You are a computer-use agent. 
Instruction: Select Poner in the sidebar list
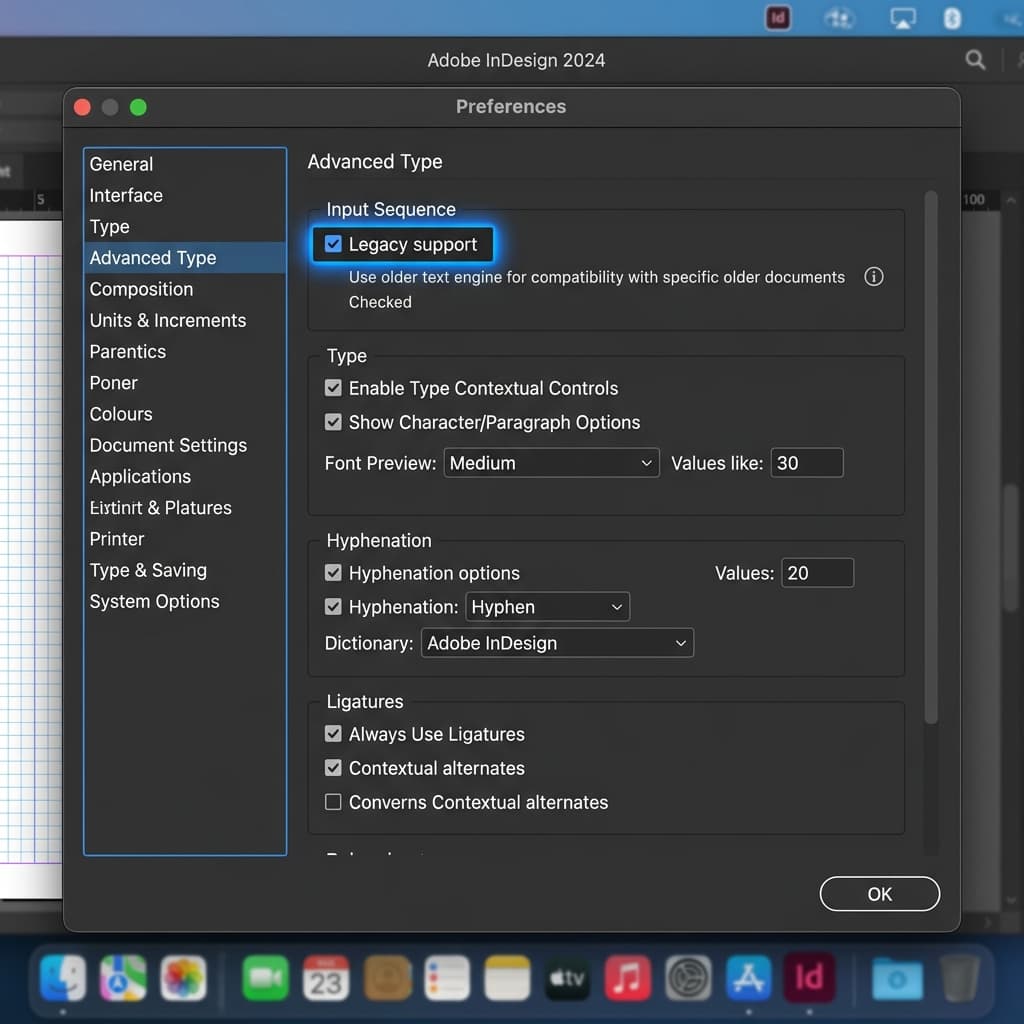185,383
